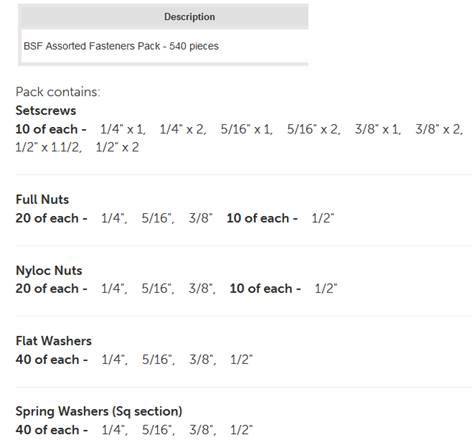Select the 3/8" x 2 setscrew size

(439, 129)
